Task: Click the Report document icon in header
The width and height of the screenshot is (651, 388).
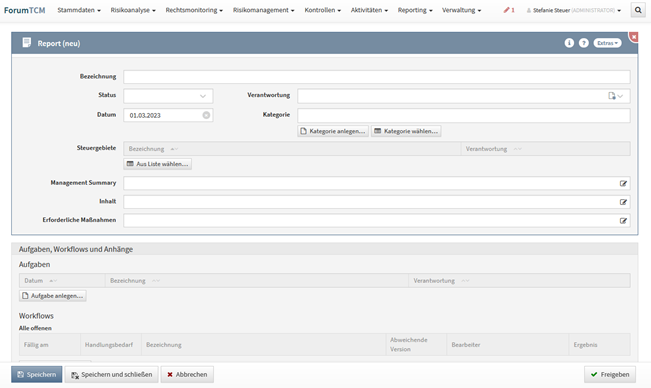Action: pos(27,43)
